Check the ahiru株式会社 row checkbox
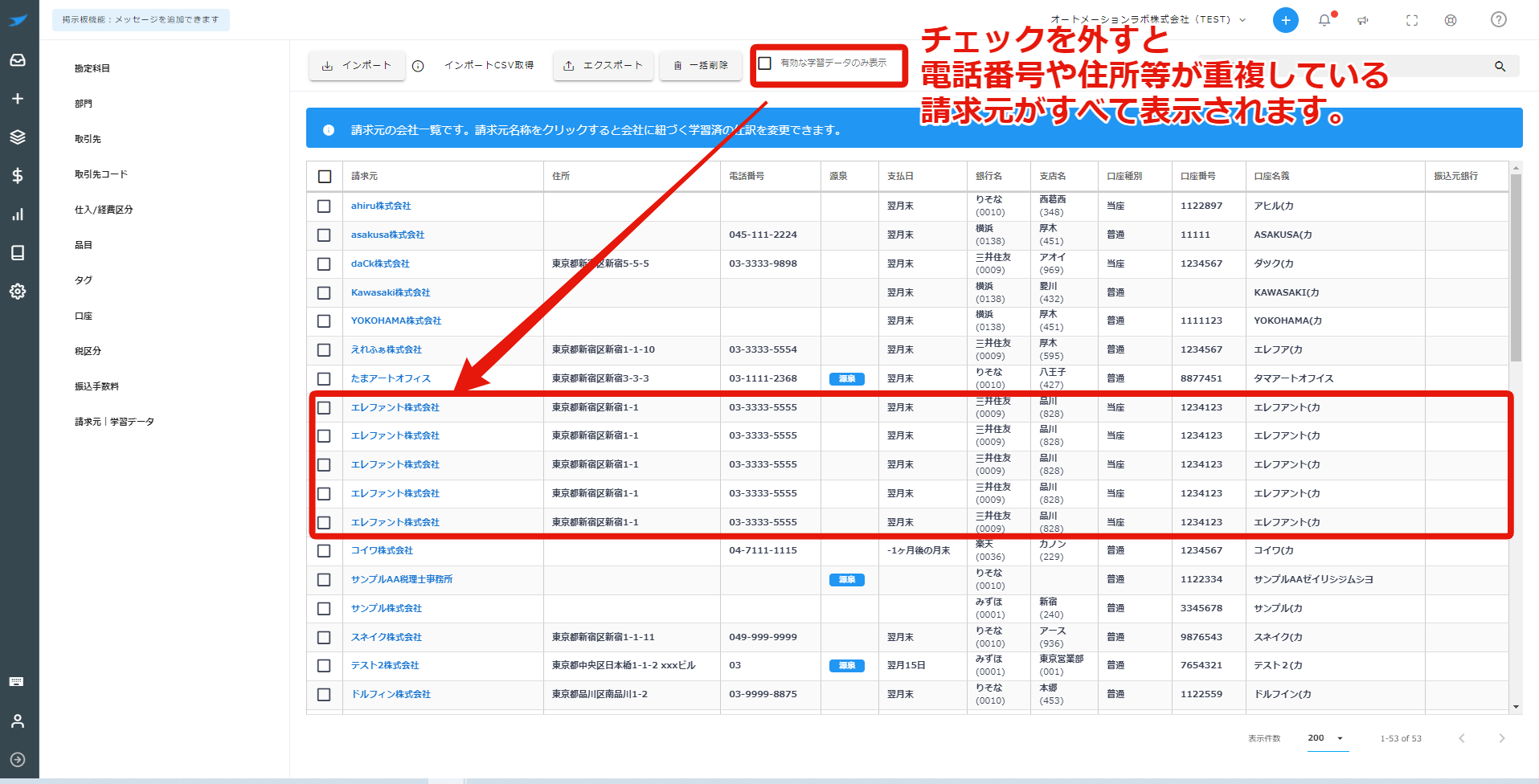1539x784 pixels. (324, 206)
